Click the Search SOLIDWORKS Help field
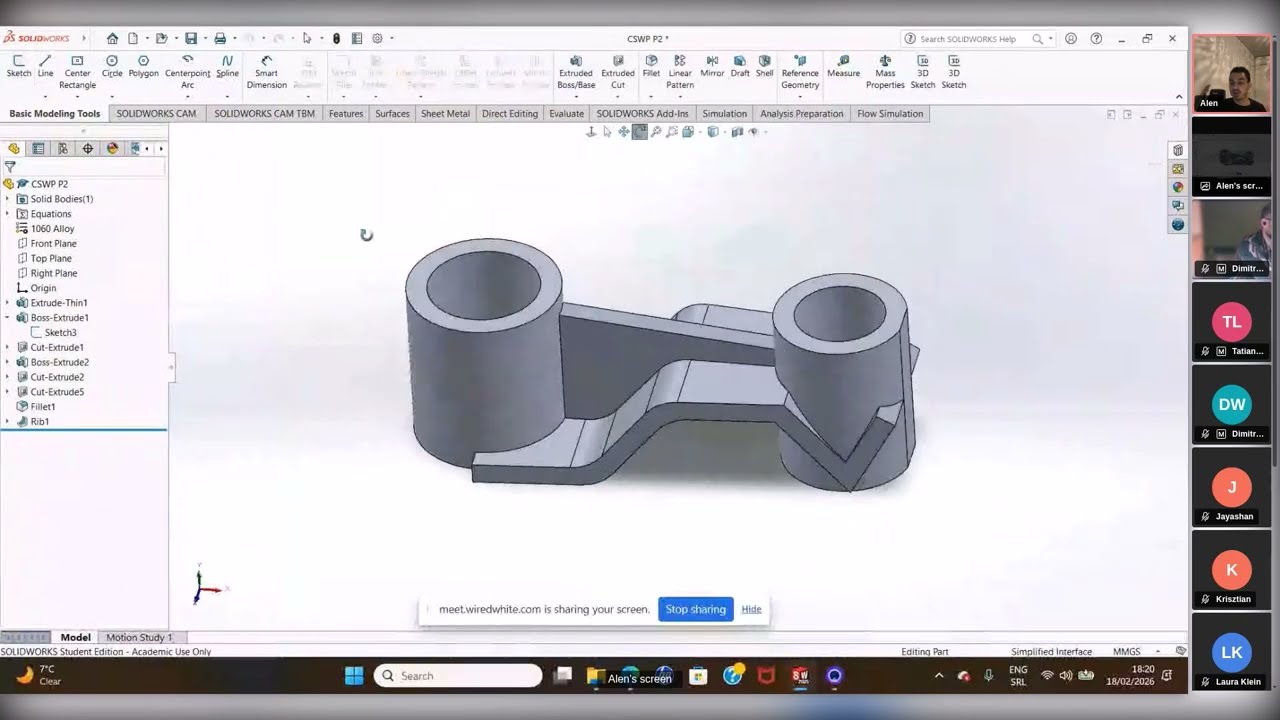Image resolution: width=1280 pixels, height=720 pixels. point(967,39)
